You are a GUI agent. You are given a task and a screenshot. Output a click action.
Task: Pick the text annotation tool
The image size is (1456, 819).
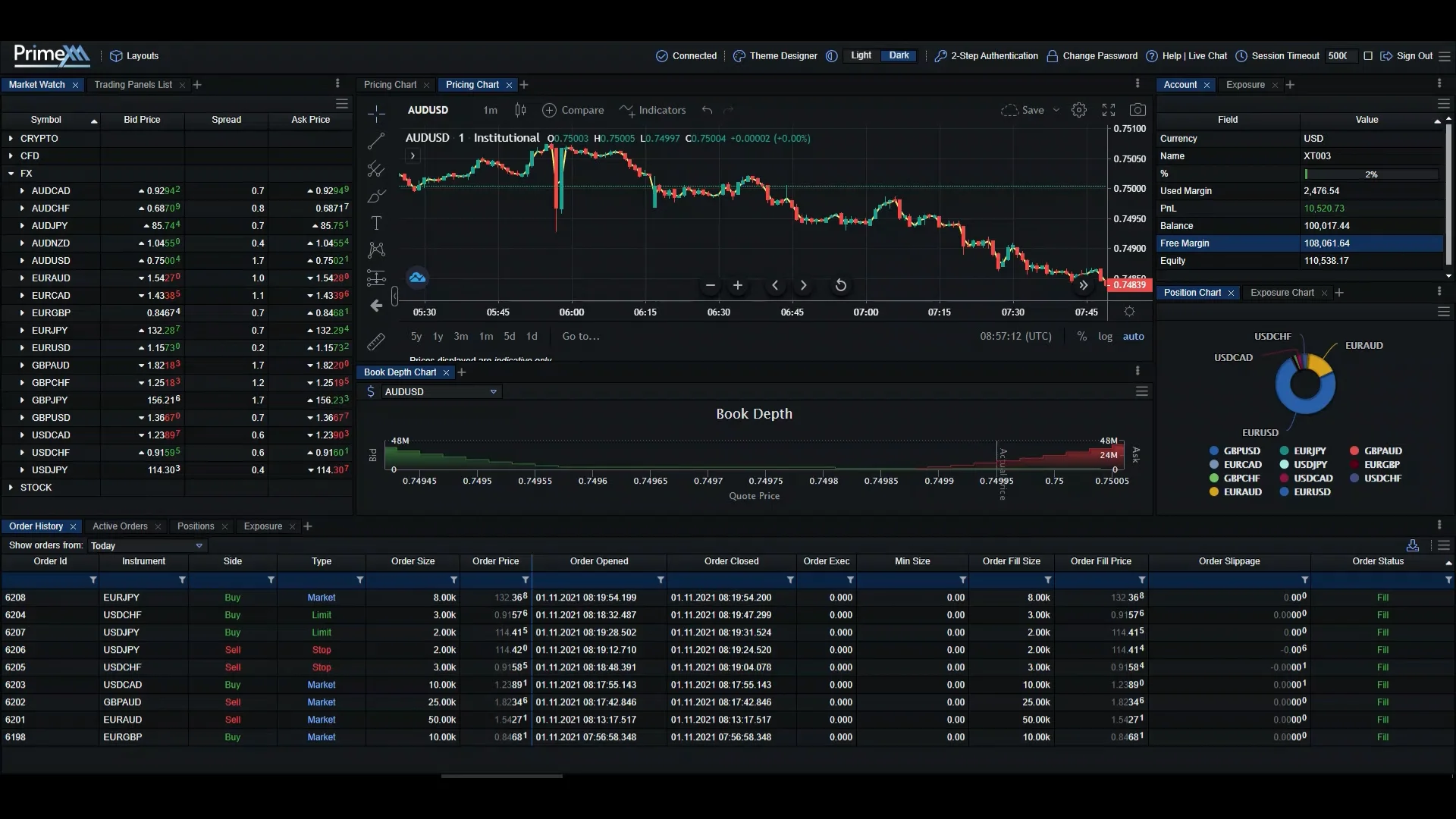pyautogui.click(x=376, y=223)
